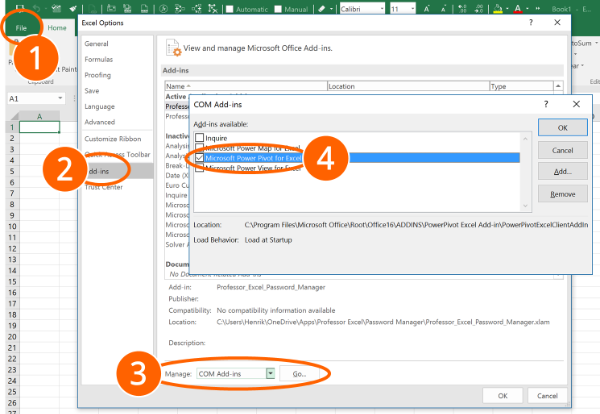Click help question mark in Excel Options

[531, 23]
